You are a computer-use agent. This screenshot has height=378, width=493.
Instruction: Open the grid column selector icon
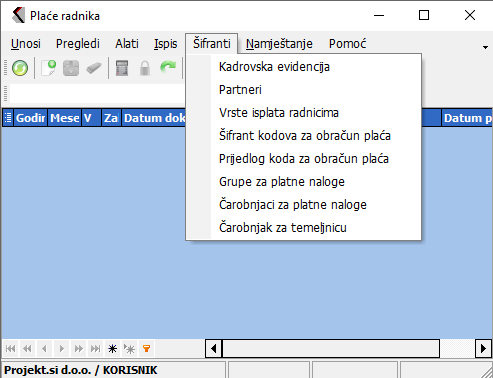click(8, 118)
